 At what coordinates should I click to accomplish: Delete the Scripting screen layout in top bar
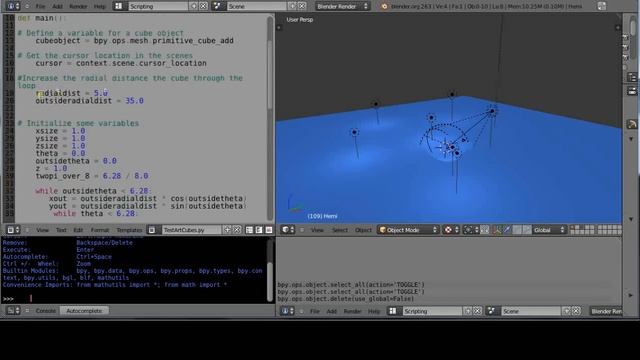coord(203,6)
